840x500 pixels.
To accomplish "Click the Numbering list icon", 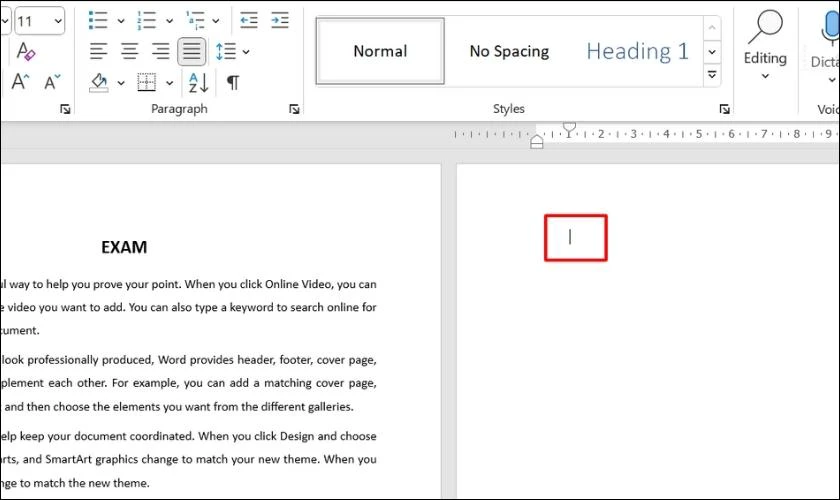I will click(x=147, y=20).
